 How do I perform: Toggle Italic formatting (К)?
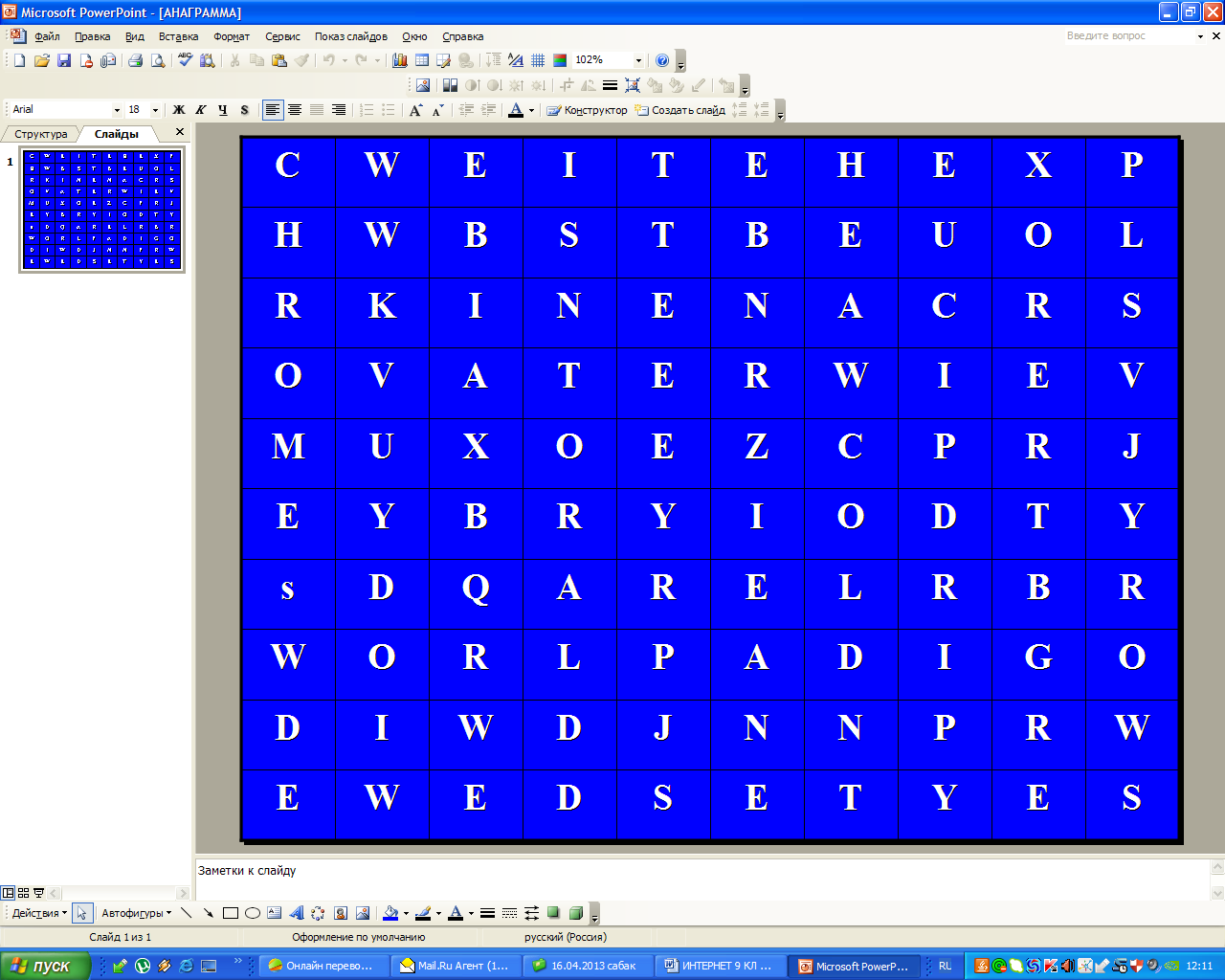tap(201, 110)
